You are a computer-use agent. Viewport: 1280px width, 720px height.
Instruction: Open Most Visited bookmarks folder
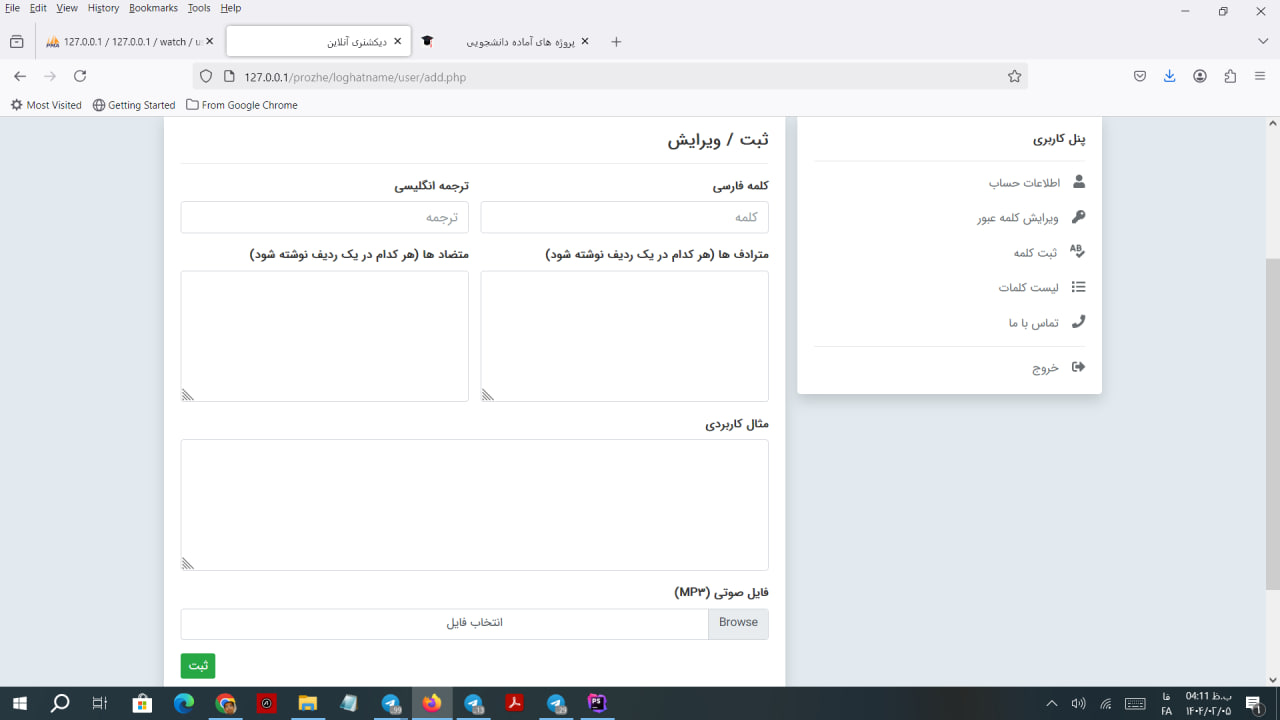[x=46, y=105]
